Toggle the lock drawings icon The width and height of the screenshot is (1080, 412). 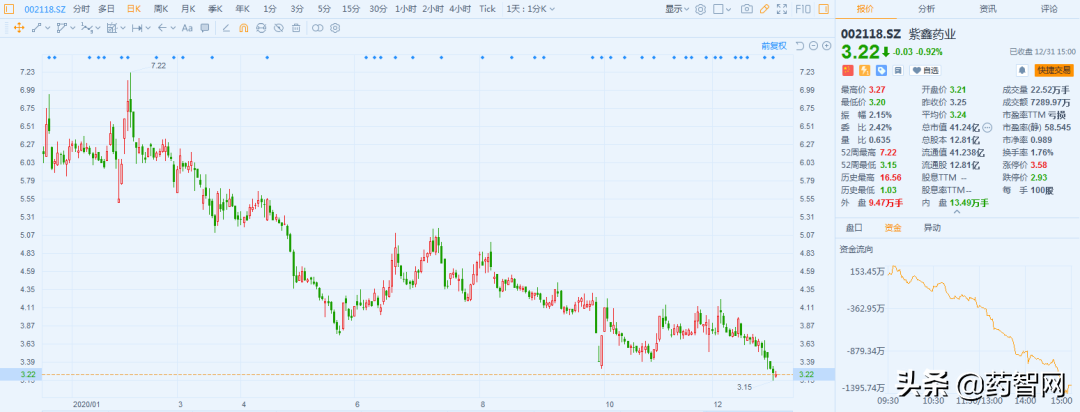point(261,28)
